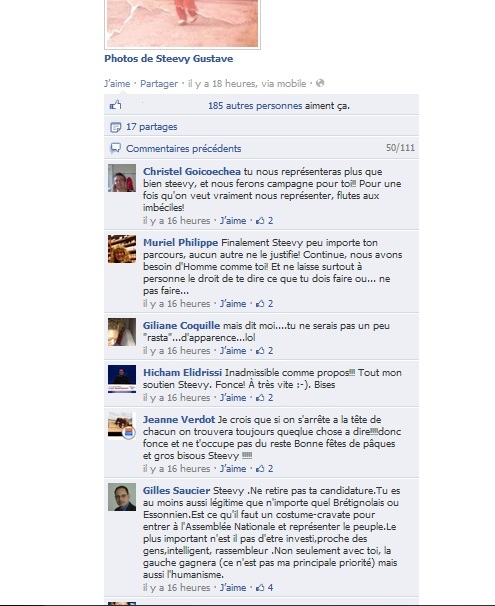Click the globe privacy icon after via mobile
This screenshot has width=495, height=606.
point(320,83)
